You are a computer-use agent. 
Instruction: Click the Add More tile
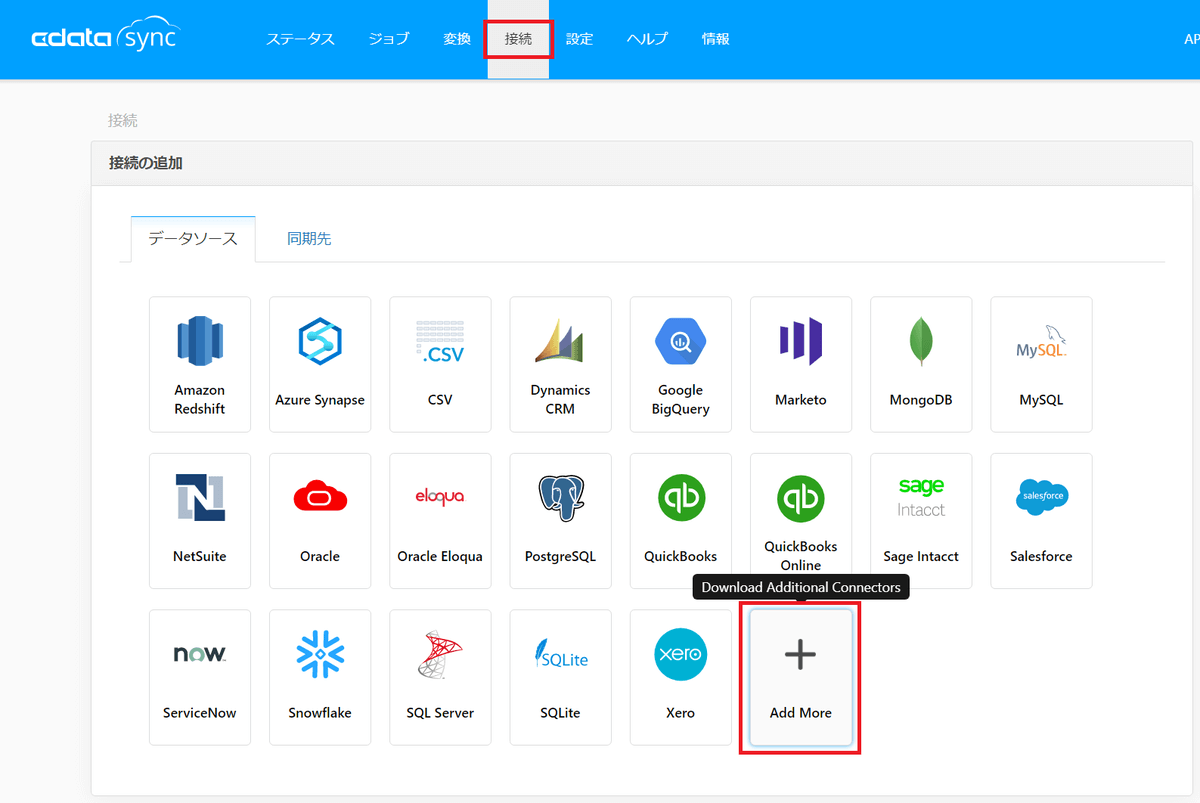(x=800, y=677)
